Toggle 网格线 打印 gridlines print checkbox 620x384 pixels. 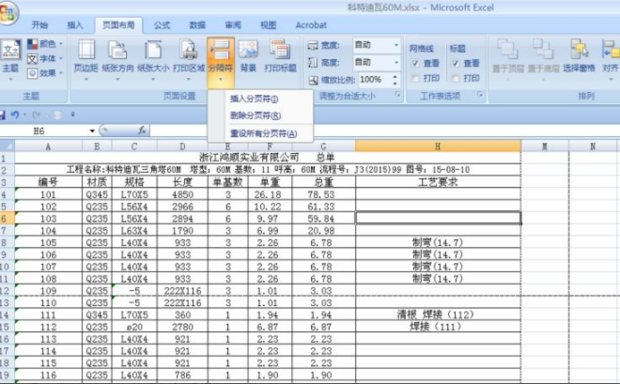[415, 78]
